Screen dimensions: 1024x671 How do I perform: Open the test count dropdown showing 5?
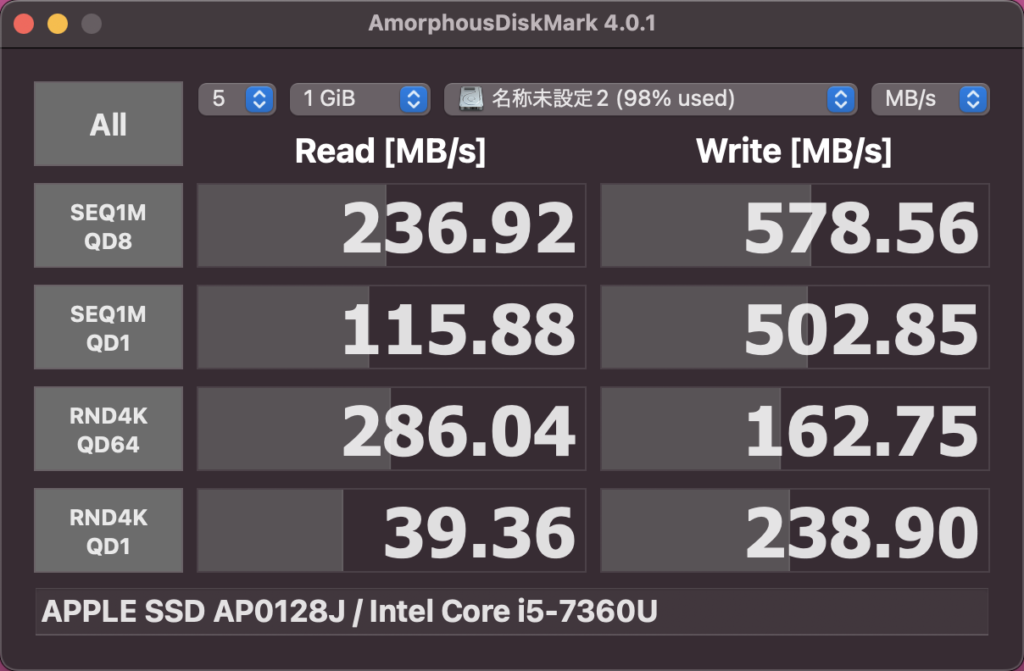[236, 99]
